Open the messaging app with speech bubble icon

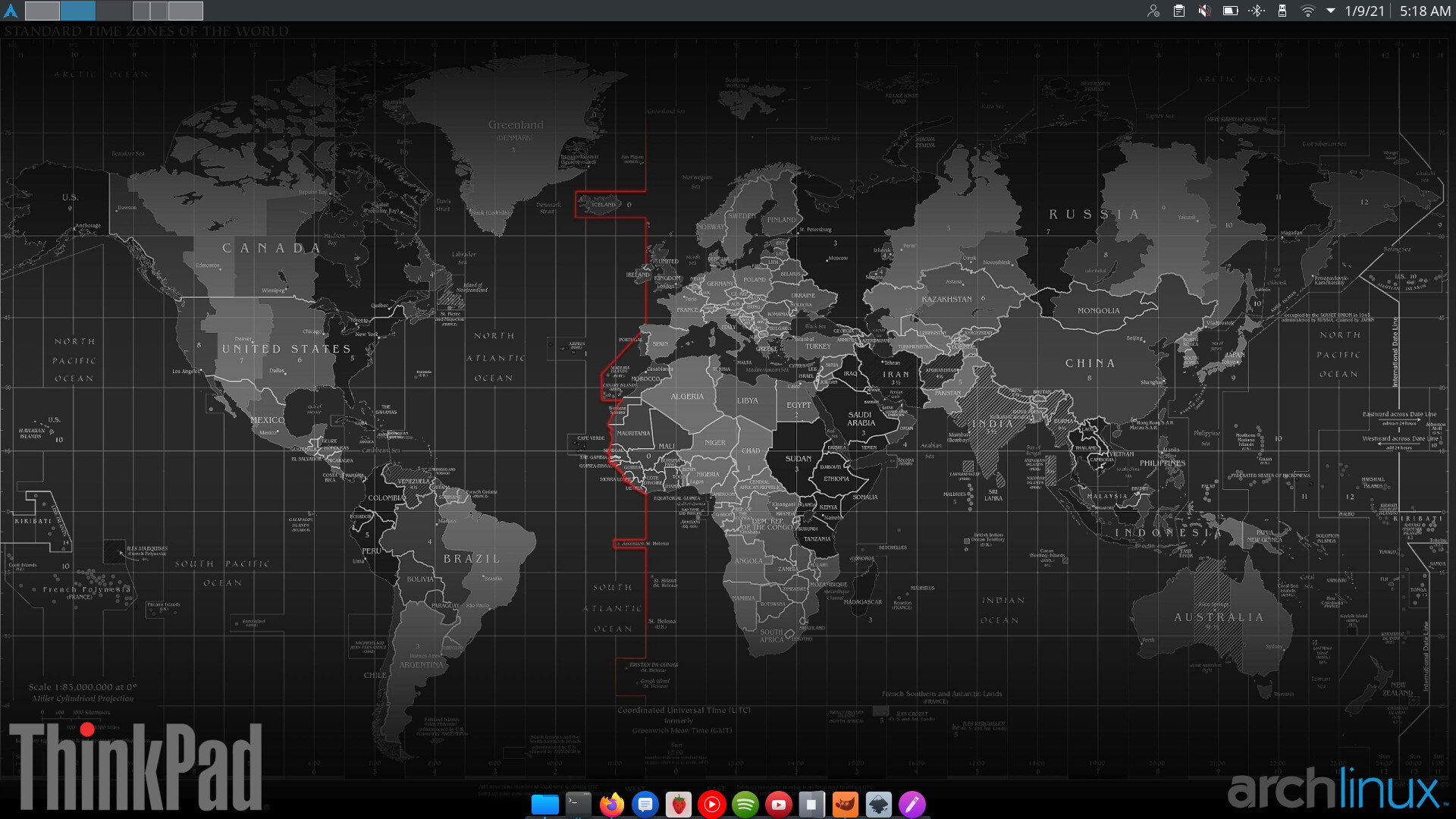point(645,804)
